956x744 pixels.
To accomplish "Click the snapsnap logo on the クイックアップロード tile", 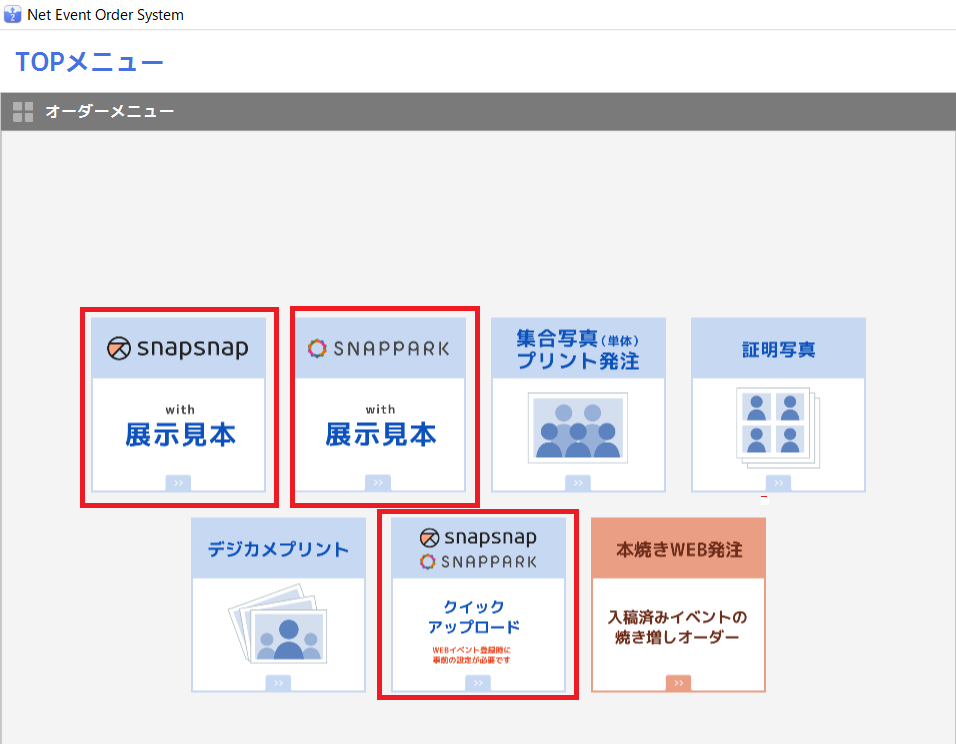I will tap(479, 537).
